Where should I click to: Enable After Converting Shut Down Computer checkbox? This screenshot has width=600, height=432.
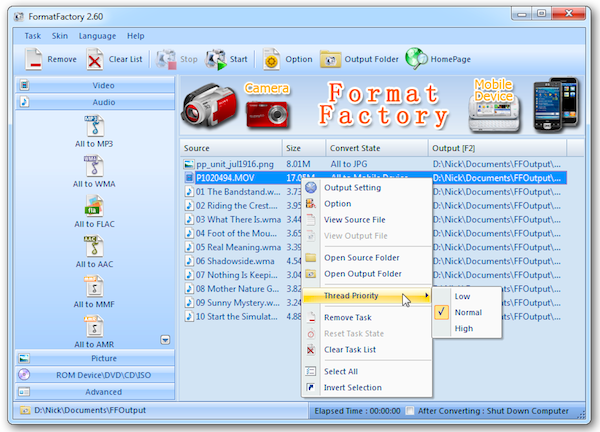click(x=410, y=411)
